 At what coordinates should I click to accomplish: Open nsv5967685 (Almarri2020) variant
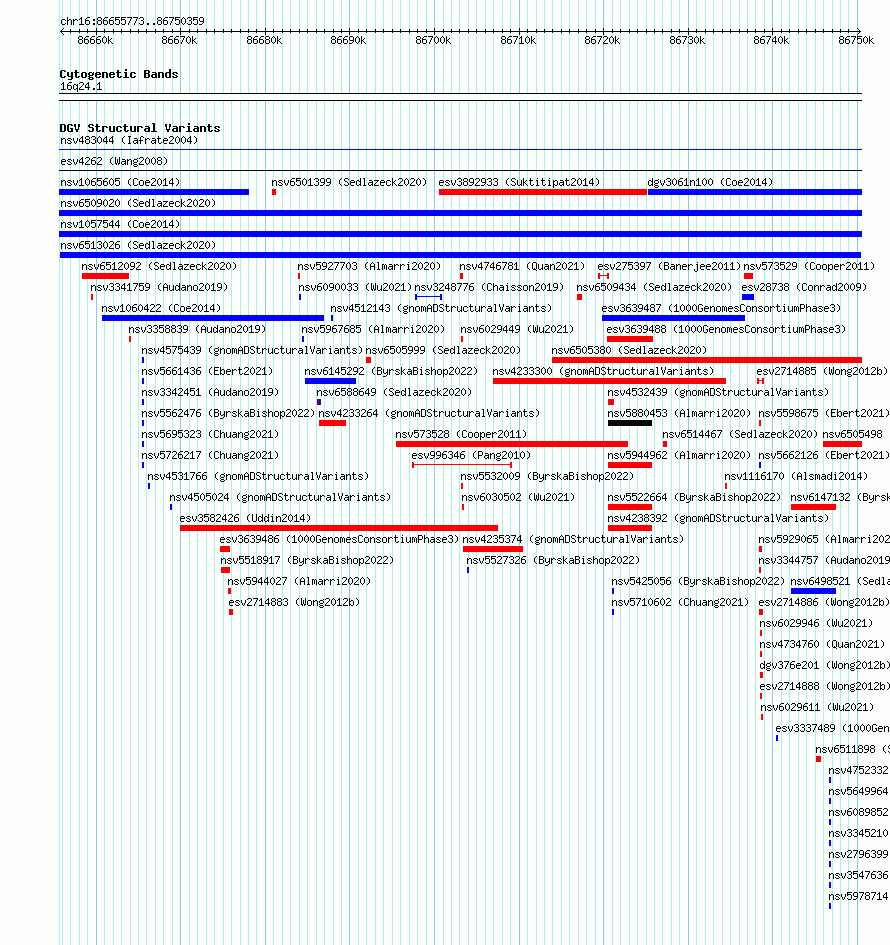(373, 330)
